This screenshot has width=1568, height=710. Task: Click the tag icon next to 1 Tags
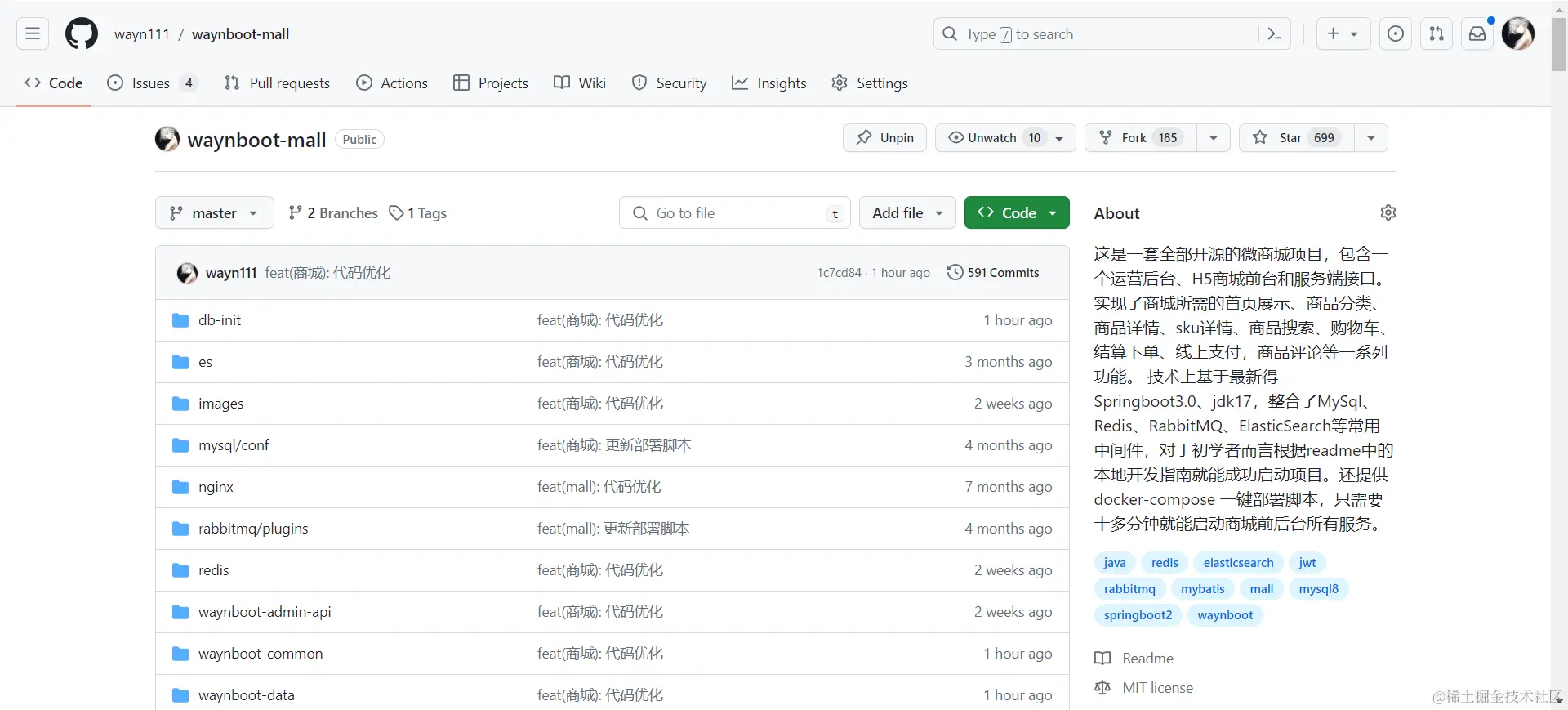coord(396,212)
